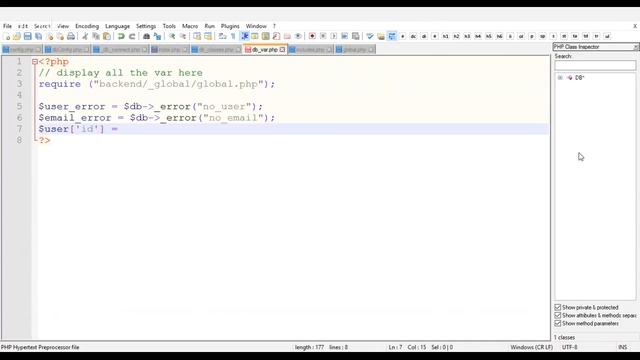
Task: Create a new file from toolbar
Action: point(7,36)
